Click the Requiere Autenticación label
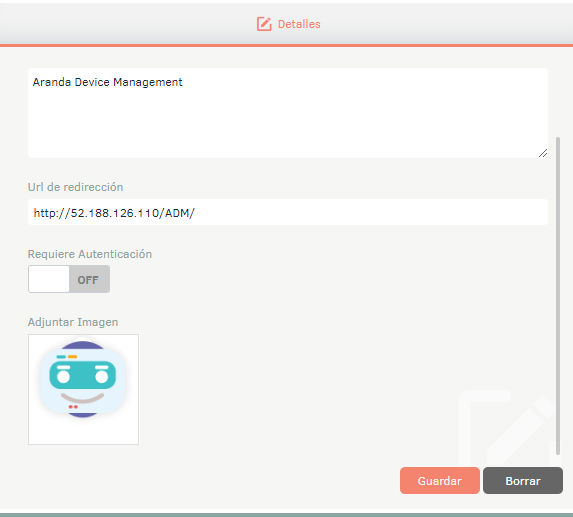Viewport: 573px width, 517px height. tap(90, 254)
